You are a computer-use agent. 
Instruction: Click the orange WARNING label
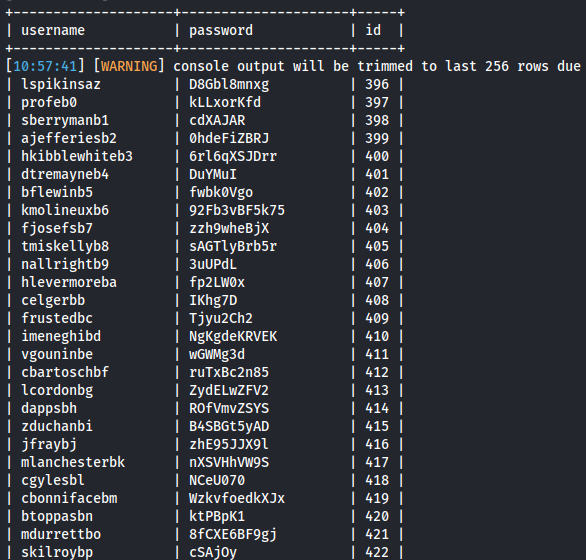click(129, 66)
